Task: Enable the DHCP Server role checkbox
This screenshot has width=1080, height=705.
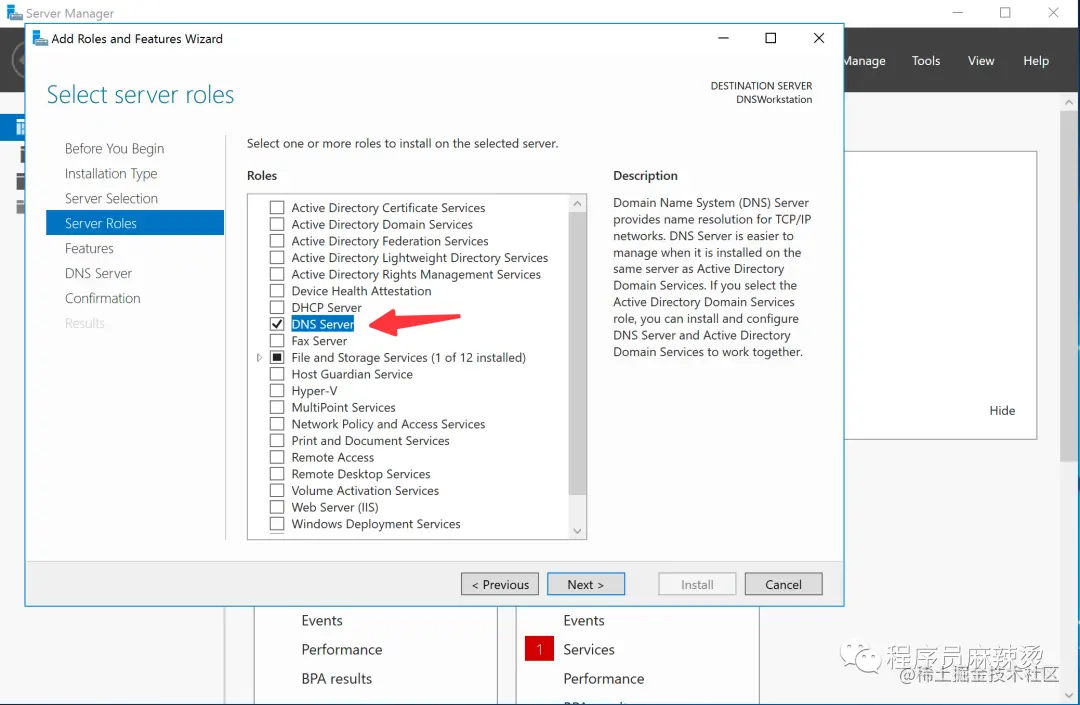Action: pyautogui.click(x=277, y=307)
